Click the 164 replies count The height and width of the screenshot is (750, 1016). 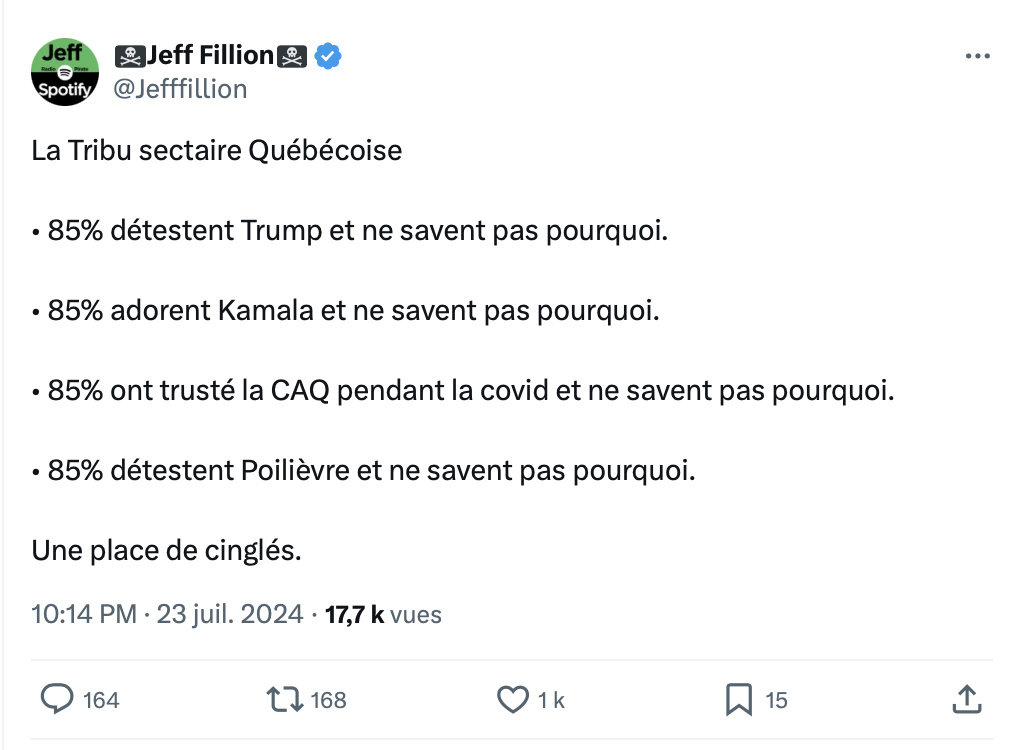click(101, 700)
